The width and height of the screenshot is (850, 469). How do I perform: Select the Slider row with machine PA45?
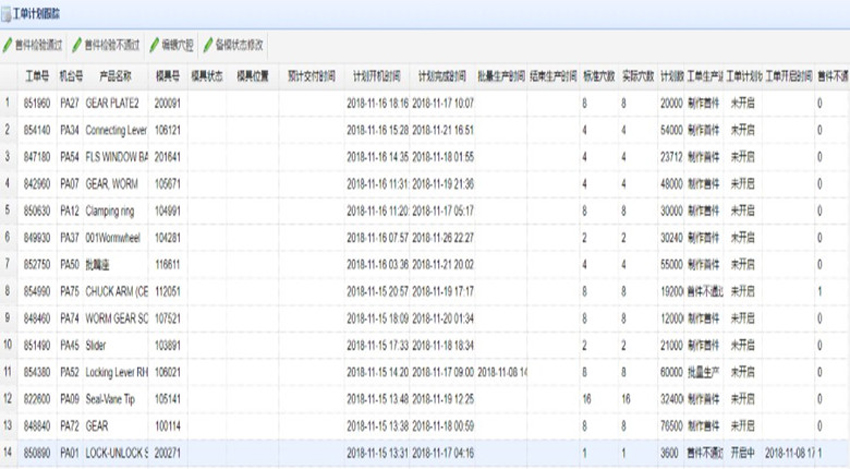pos(98,345)
